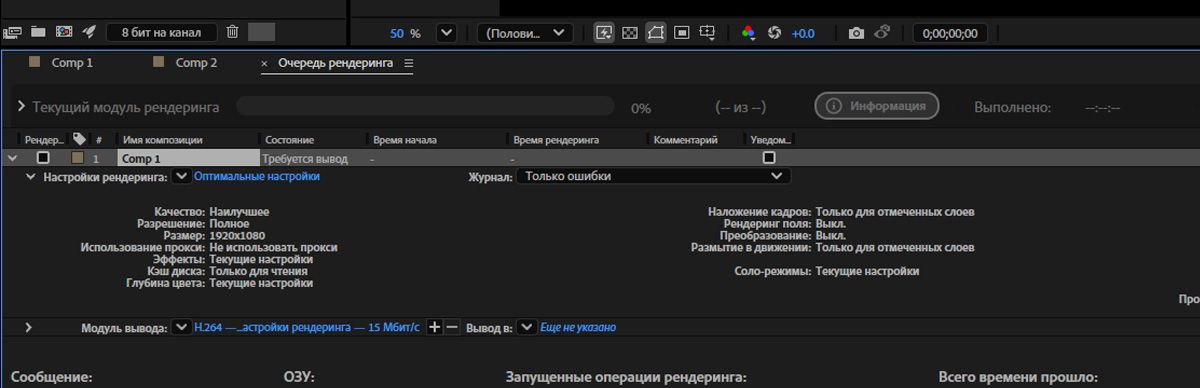Open the Журнал dropdown Только ошибки
The width and height of the screenshot is (1200, 388).
coord(654,176)
